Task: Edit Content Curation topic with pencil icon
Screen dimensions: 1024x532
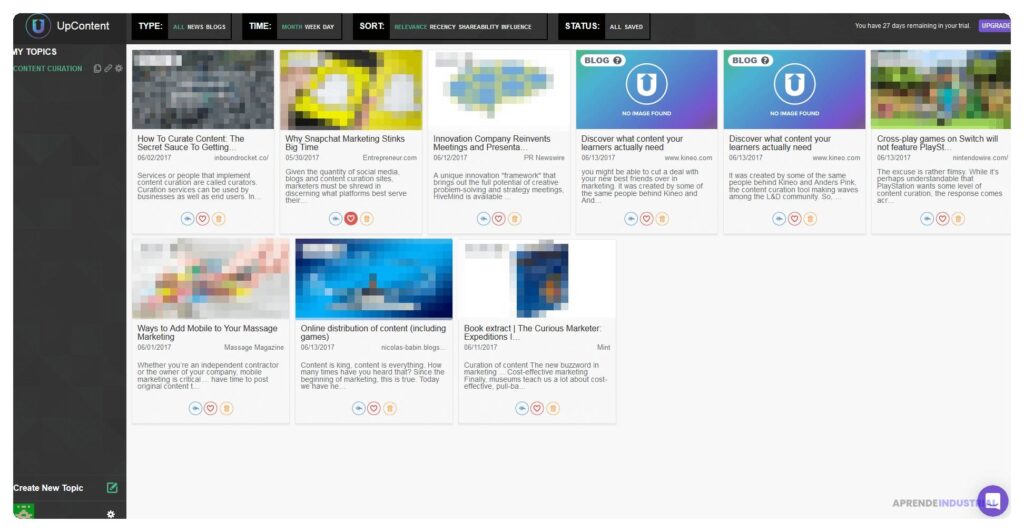Action: pyautogui.click(x=108, y=69)
